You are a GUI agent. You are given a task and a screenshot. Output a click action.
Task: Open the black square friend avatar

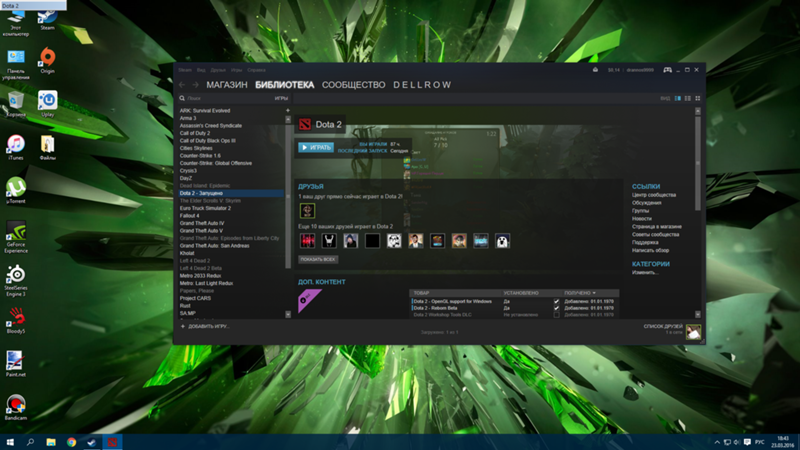pyautogui.click(x=372, y=241)
